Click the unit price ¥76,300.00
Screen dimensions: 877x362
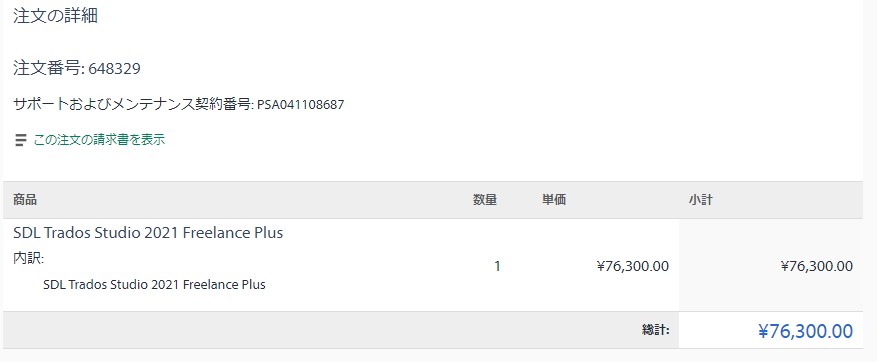coord(633,266)
